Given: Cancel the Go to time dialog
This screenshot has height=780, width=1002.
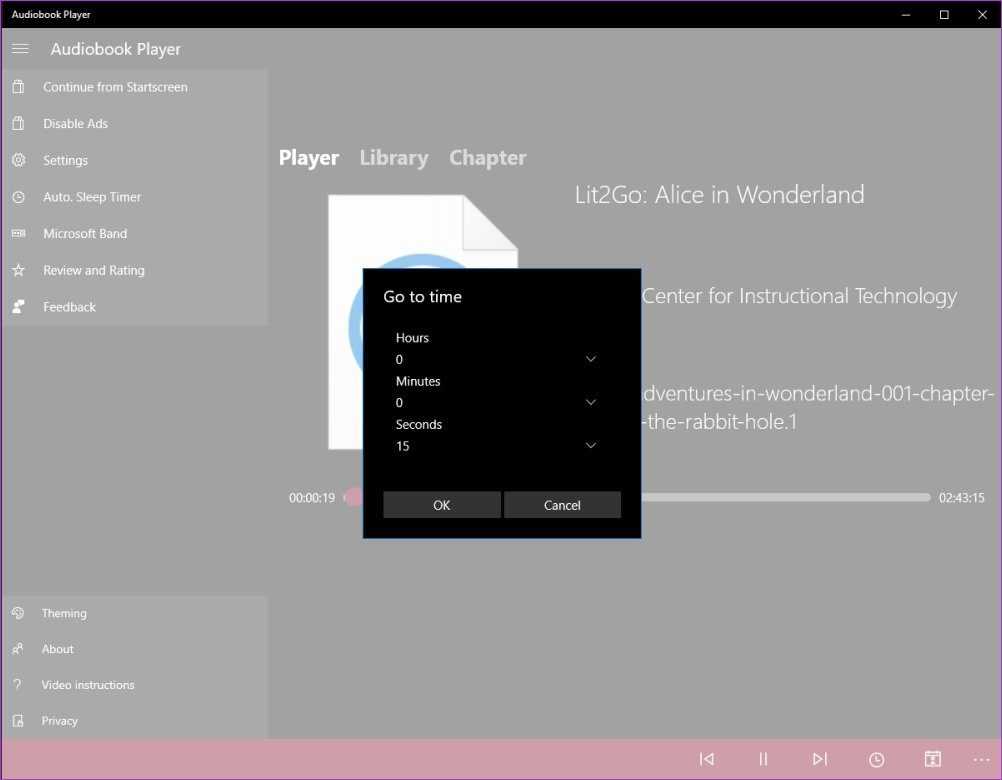Looking at the screenshot, I should point(562,505).
